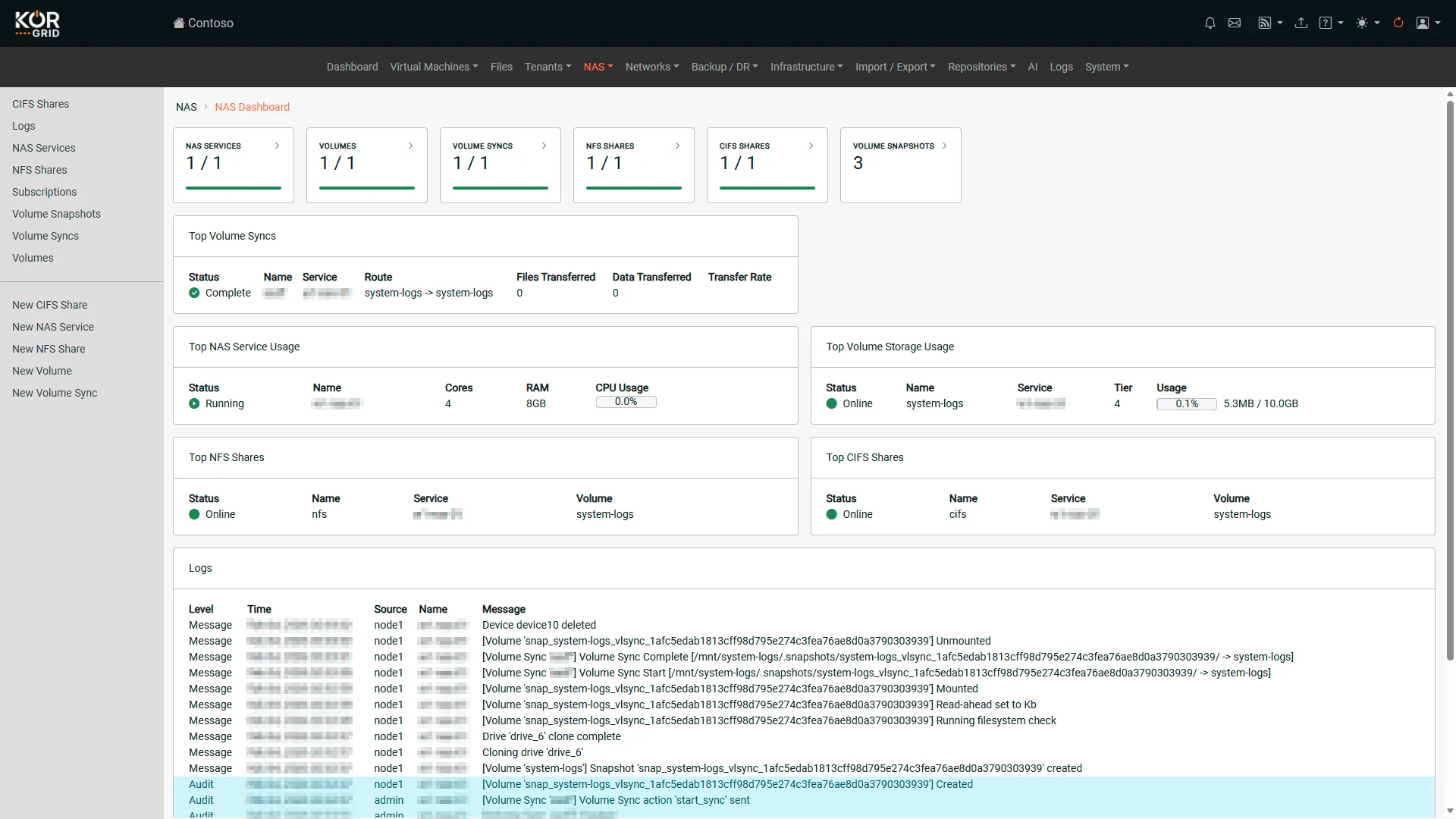Open Volumes in sidebar
Viewport: 1456px width, 819px height.
[x=33, y=258]
